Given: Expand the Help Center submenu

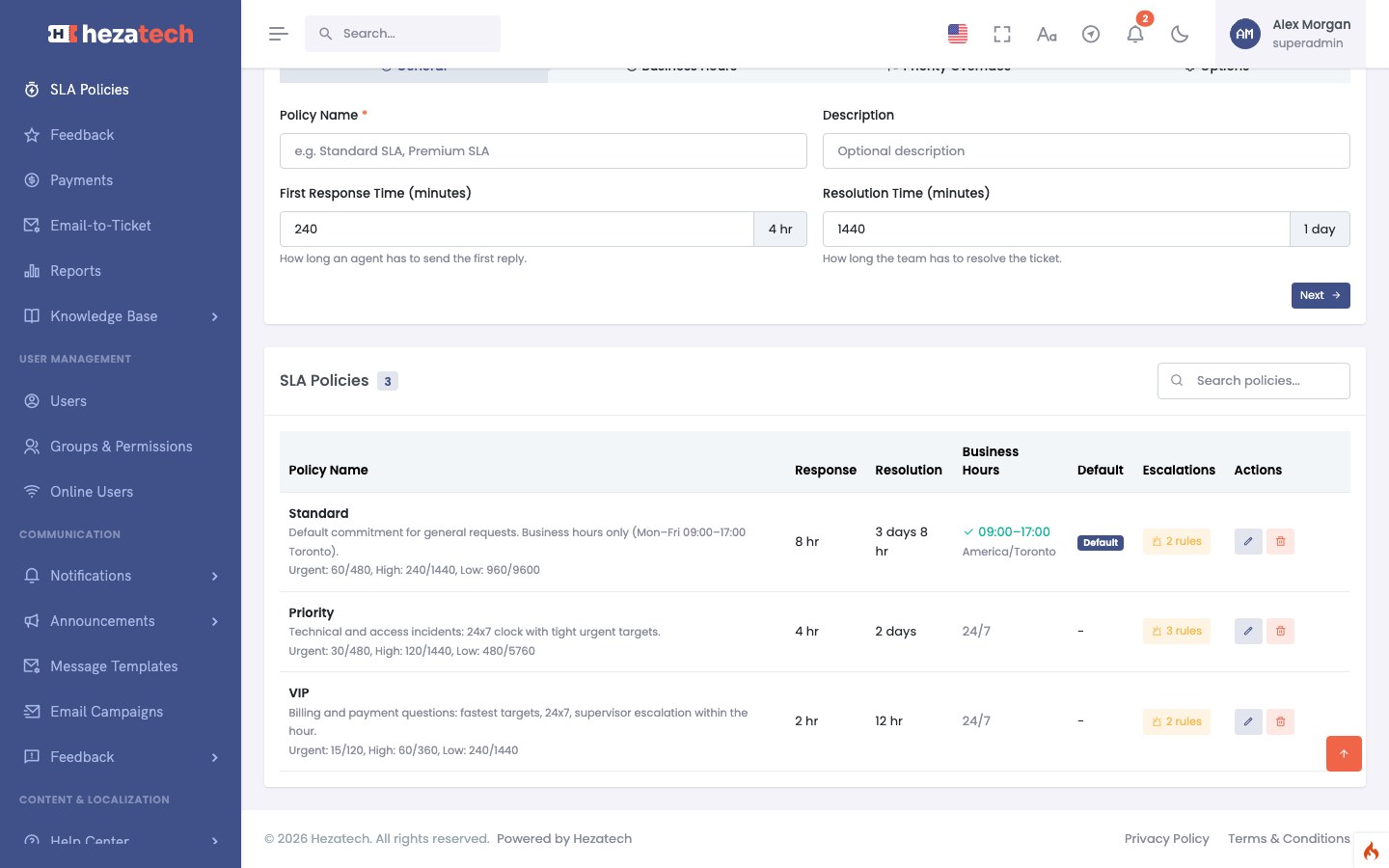Looking at the screenshot, I should coord(121,840).
